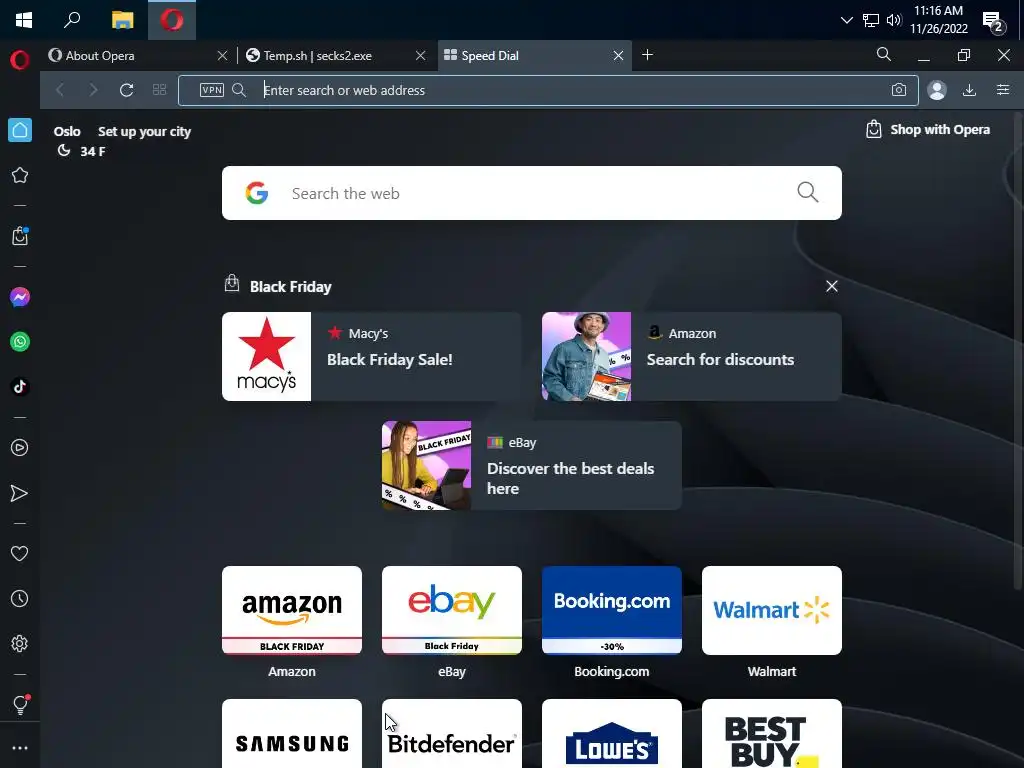Open Windows notification center
Screen dimensions: 1024x768
click(994, 22)
